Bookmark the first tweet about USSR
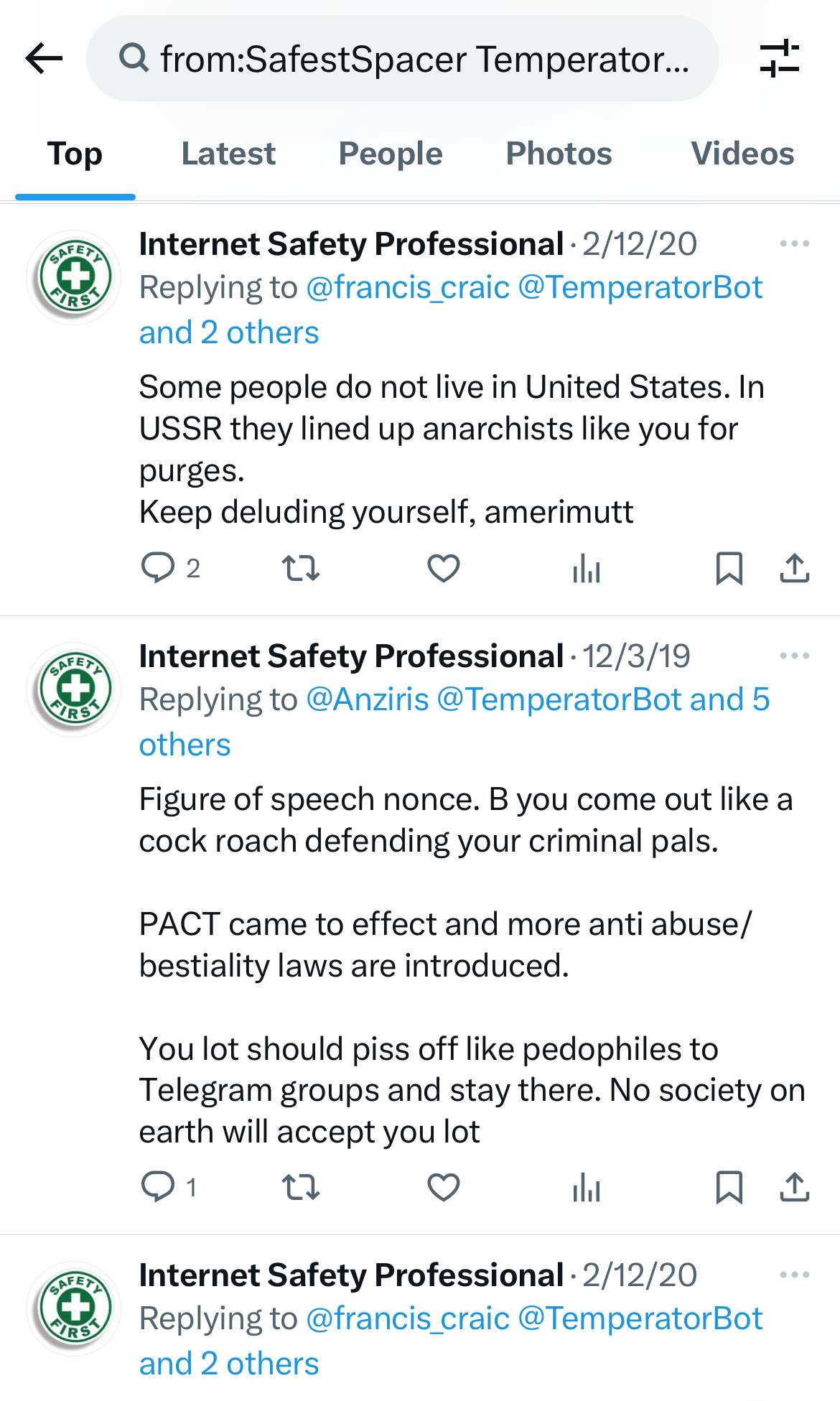 point(729,569)
